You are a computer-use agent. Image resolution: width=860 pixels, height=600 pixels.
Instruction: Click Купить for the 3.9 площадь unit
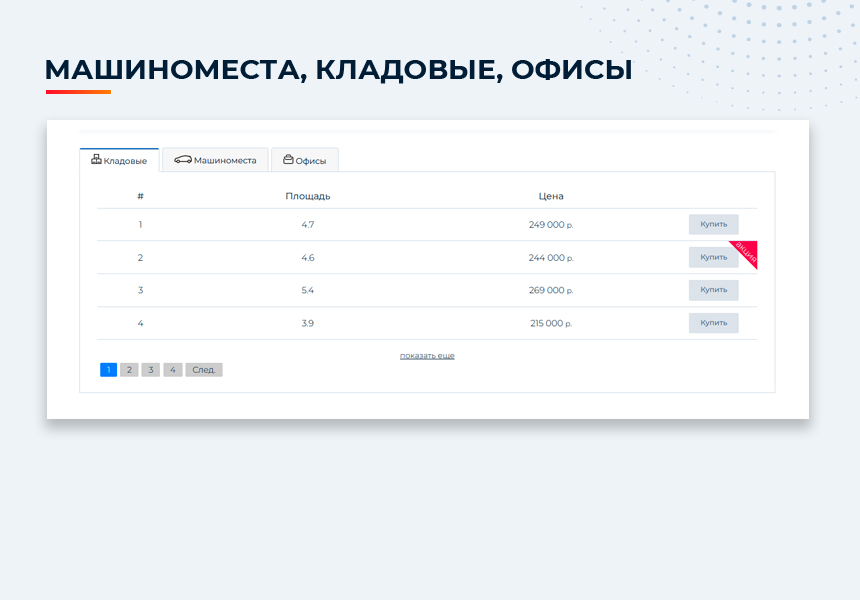712,323
